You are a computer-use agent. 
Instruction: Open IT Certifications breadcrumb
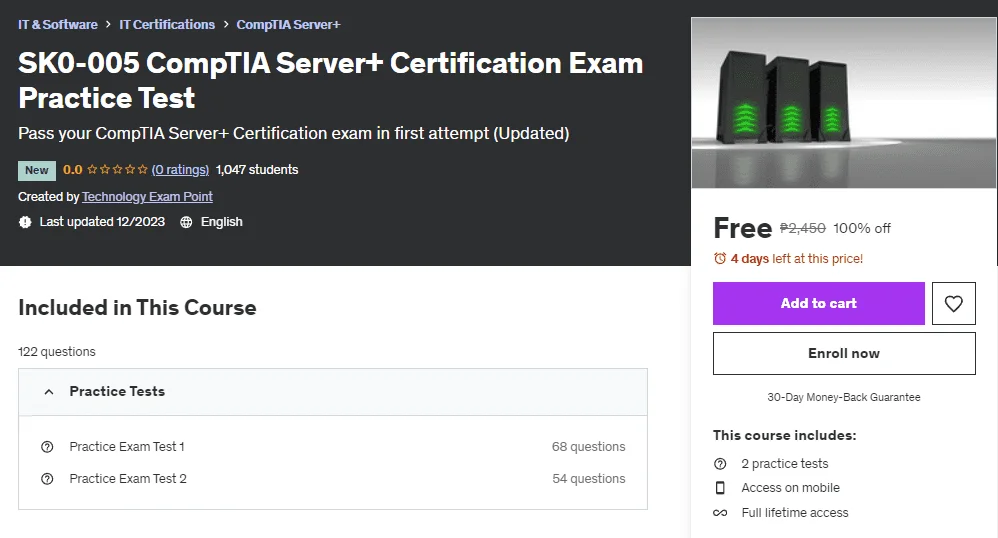[167, 25]
